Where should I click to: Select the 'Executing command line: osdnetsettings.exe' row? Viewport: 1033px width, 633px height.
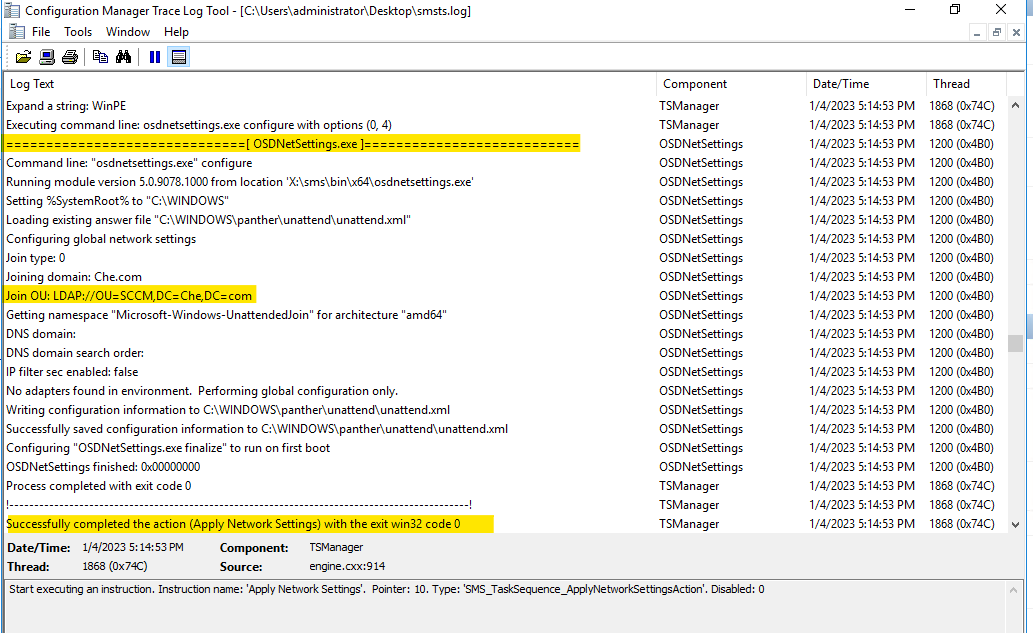tap(505, 124)
